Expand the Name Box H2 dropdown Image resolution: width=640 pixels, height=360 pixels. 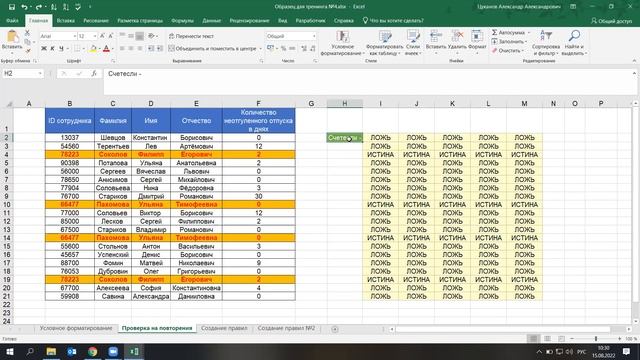click(40, 73)
